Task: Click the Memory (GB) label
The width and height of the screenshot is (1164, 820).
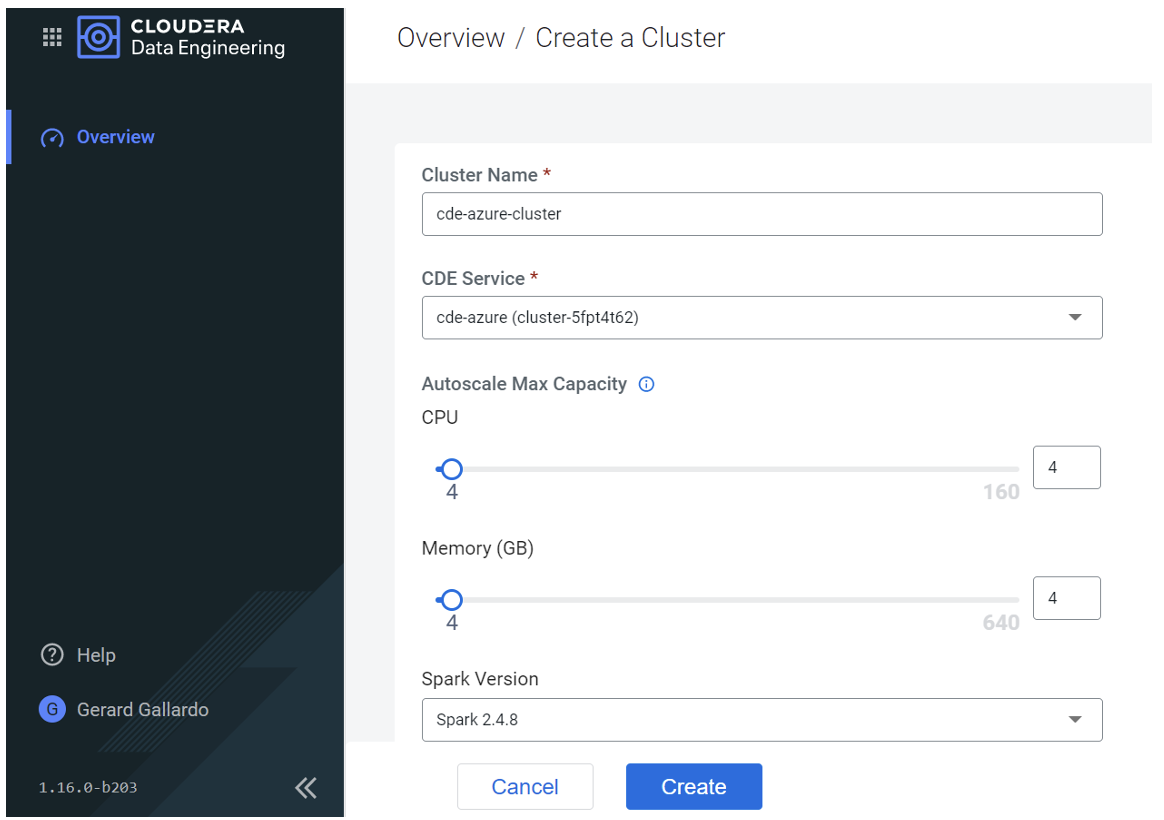Action: (477, 548)
